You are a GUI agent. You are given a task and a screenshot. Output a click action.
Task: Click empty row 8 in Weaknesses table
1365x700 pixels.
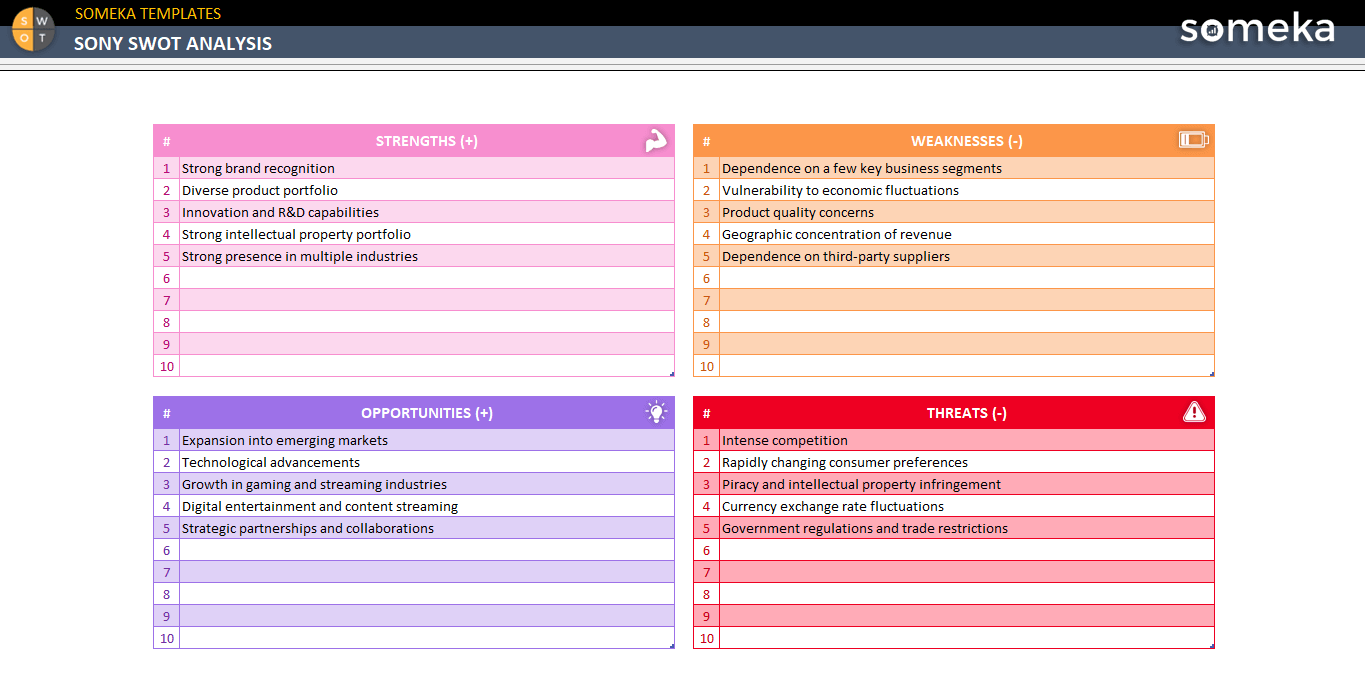[x=967, y=322]
